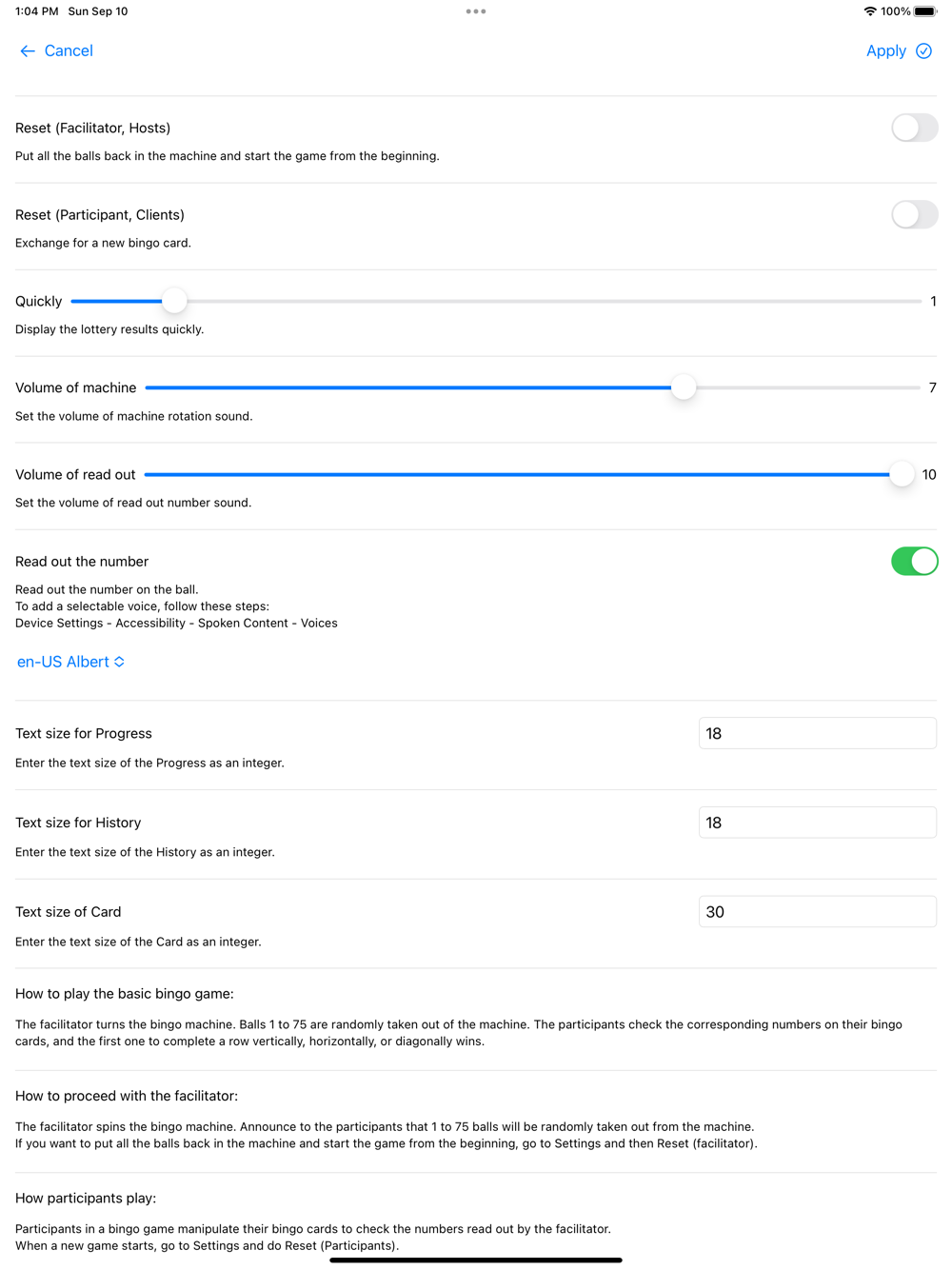Click the Volume of read out slider knob
The image size is (952, 1270).
[x=902, y=474]
